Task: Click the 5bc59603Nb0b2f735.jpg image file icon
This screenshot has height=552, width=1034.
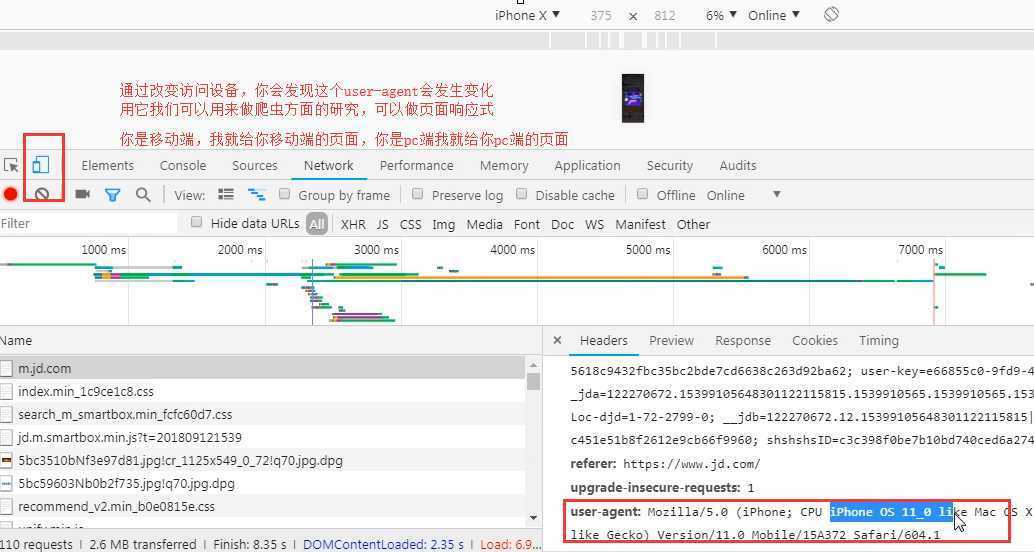Action: pyautogui.click(x=7, y=483)
